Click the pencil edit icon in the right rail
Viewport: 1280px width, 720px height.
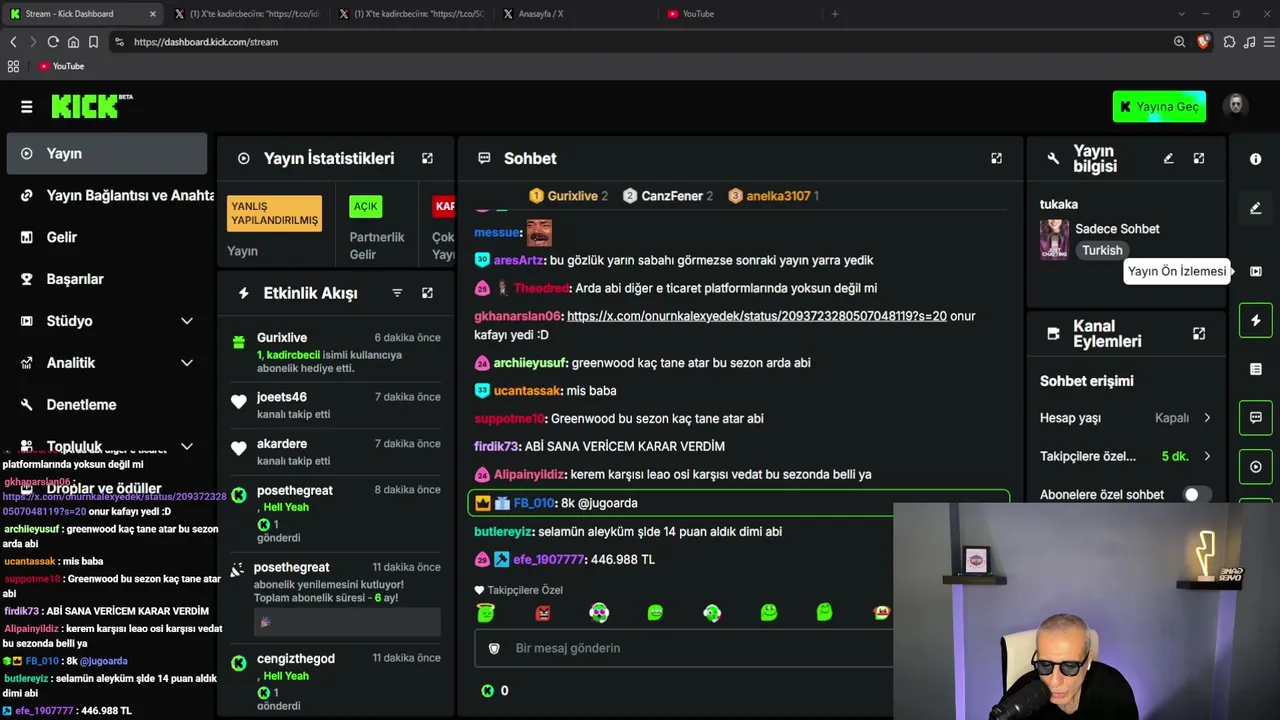pos(1256,208)
